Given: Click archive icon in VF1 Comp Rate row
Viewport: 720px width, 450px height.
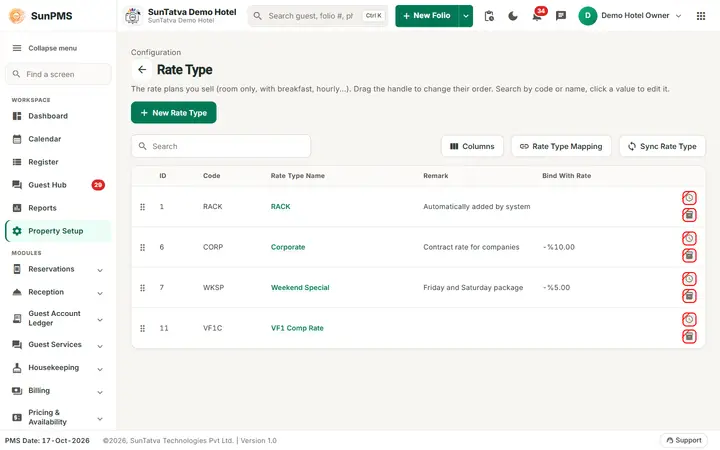Looking at the screenshot, I should point(689,336).
